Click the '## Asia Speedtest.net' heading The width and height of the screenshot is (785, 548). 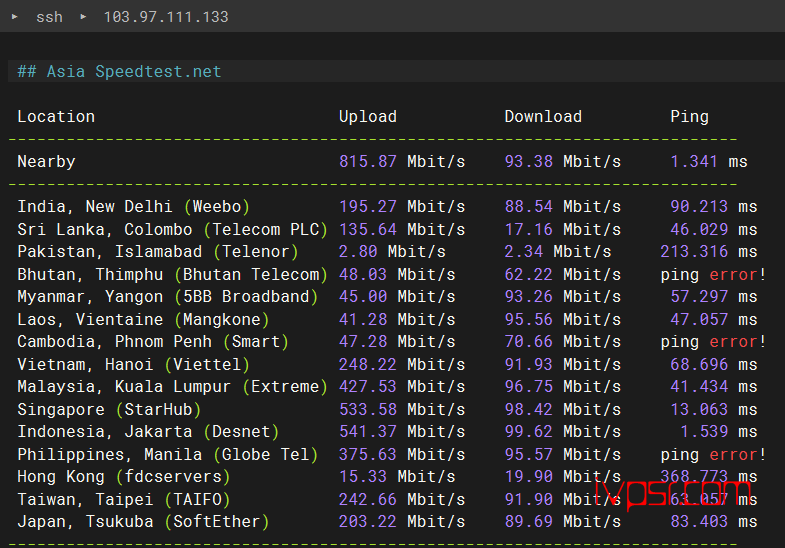click(119, 72)
